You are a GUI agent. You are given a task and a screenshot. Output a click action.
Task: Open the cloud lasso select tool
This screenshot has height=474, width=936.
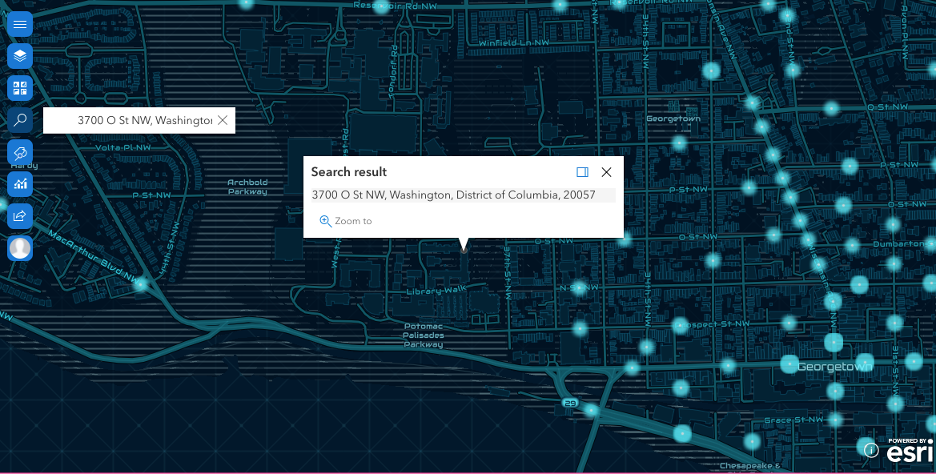point(20,152)
